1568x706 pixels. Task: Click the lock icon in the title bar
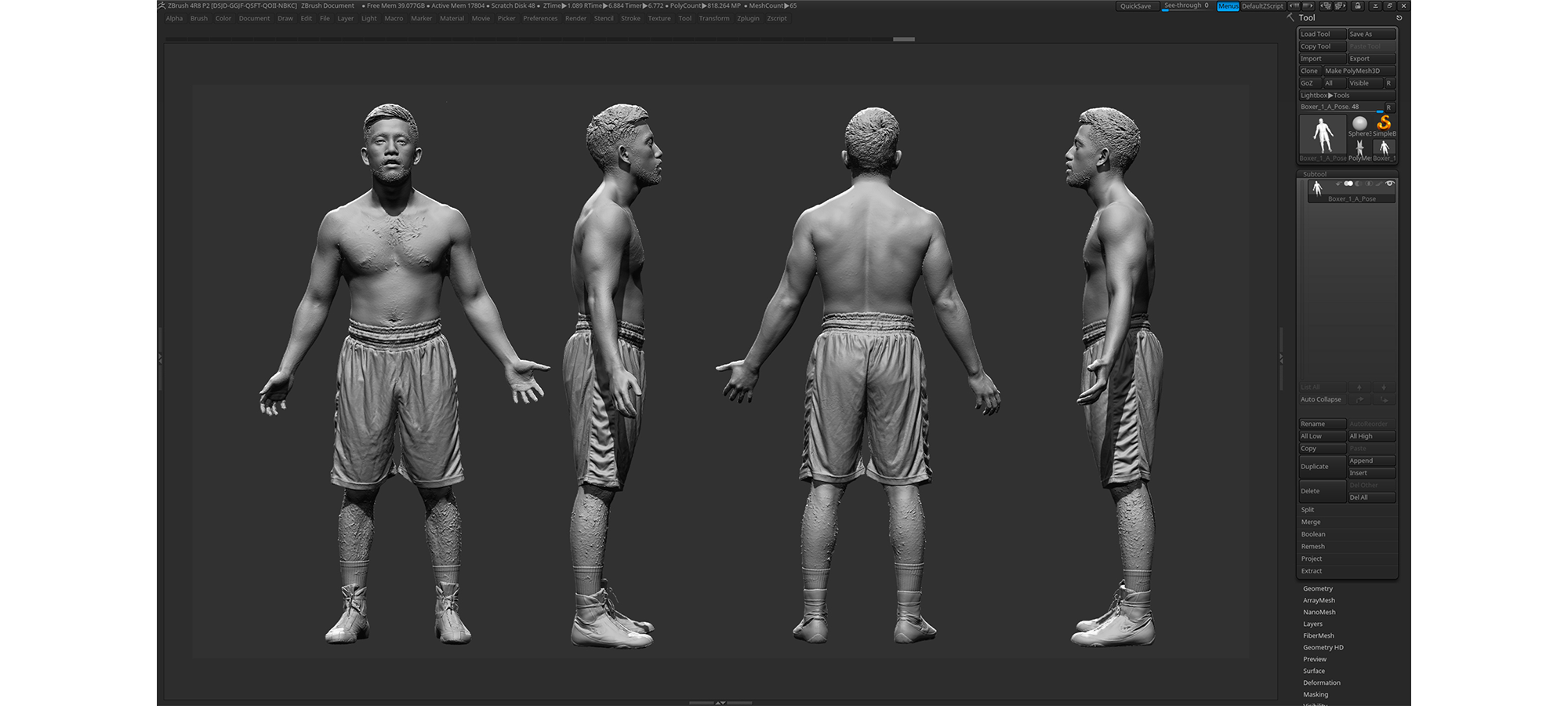coord(1357,5)
